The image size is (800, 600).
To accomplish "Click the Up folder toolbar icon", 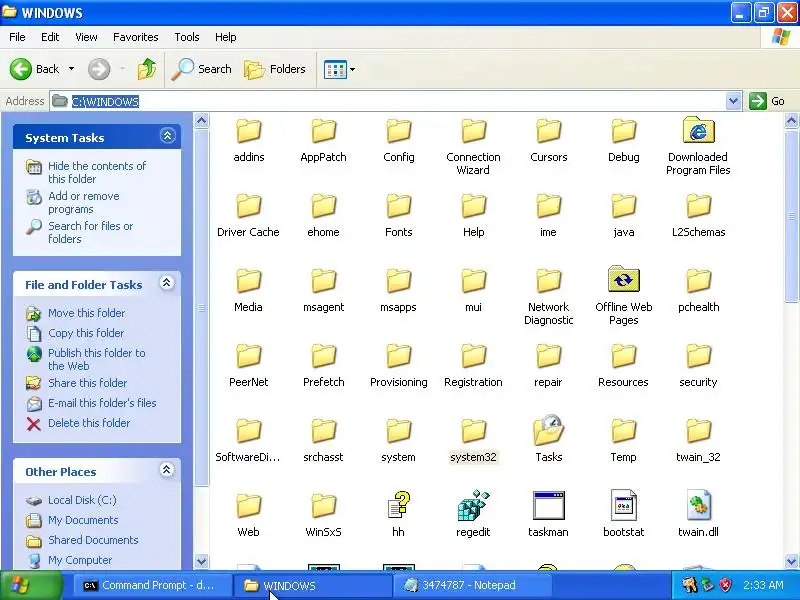I will tap(147, 69).
